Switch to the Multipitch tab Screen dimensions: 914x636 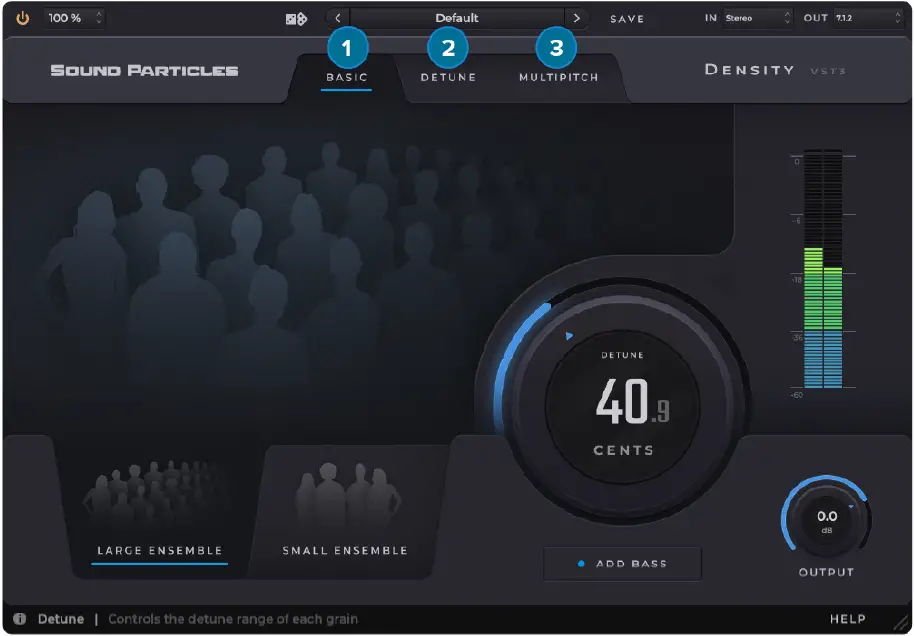tap(557, 75)
